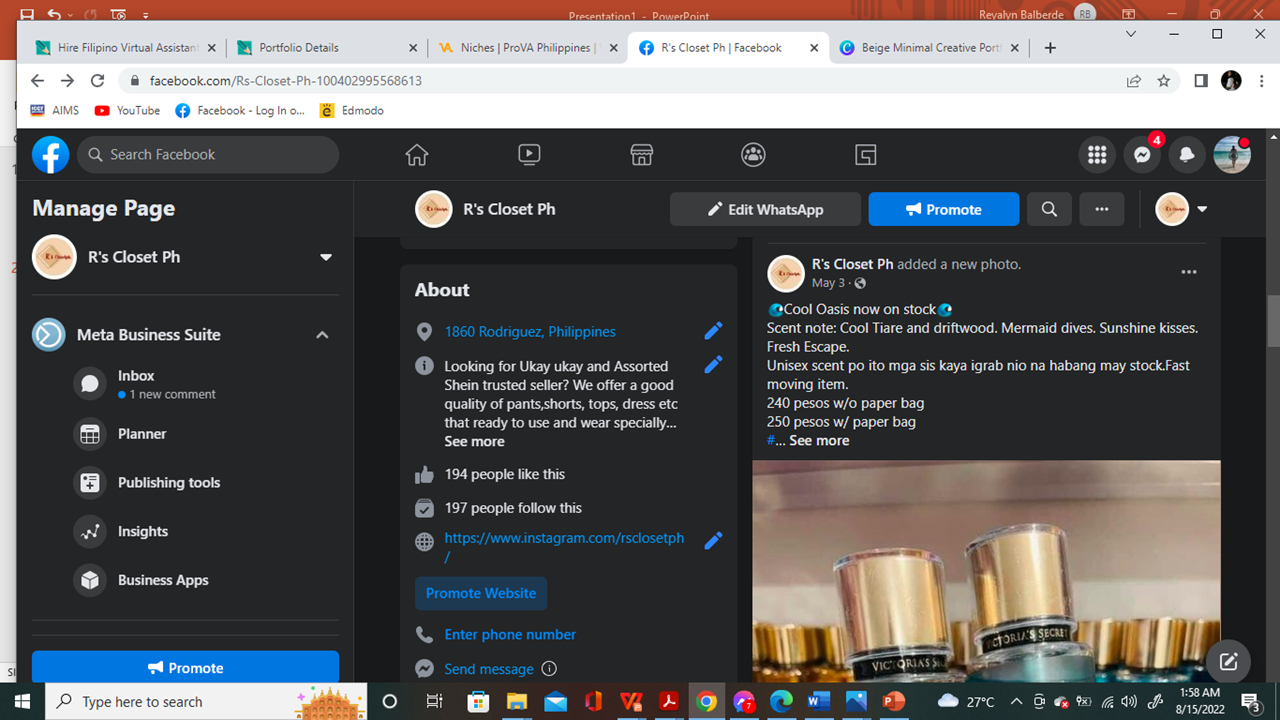
Task: Click the Promote button in Manage Page sidebar
Action: tap(185, 668)
